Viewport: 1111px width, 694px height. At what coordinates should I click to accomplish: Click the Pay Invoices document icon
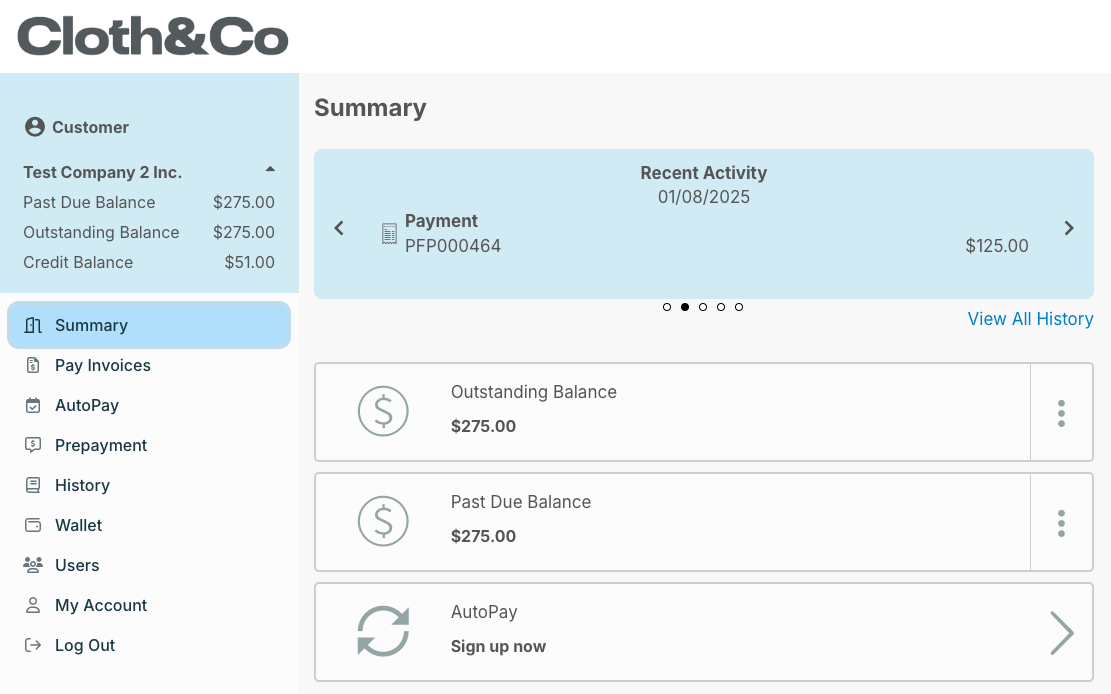[x=33, y=365]
